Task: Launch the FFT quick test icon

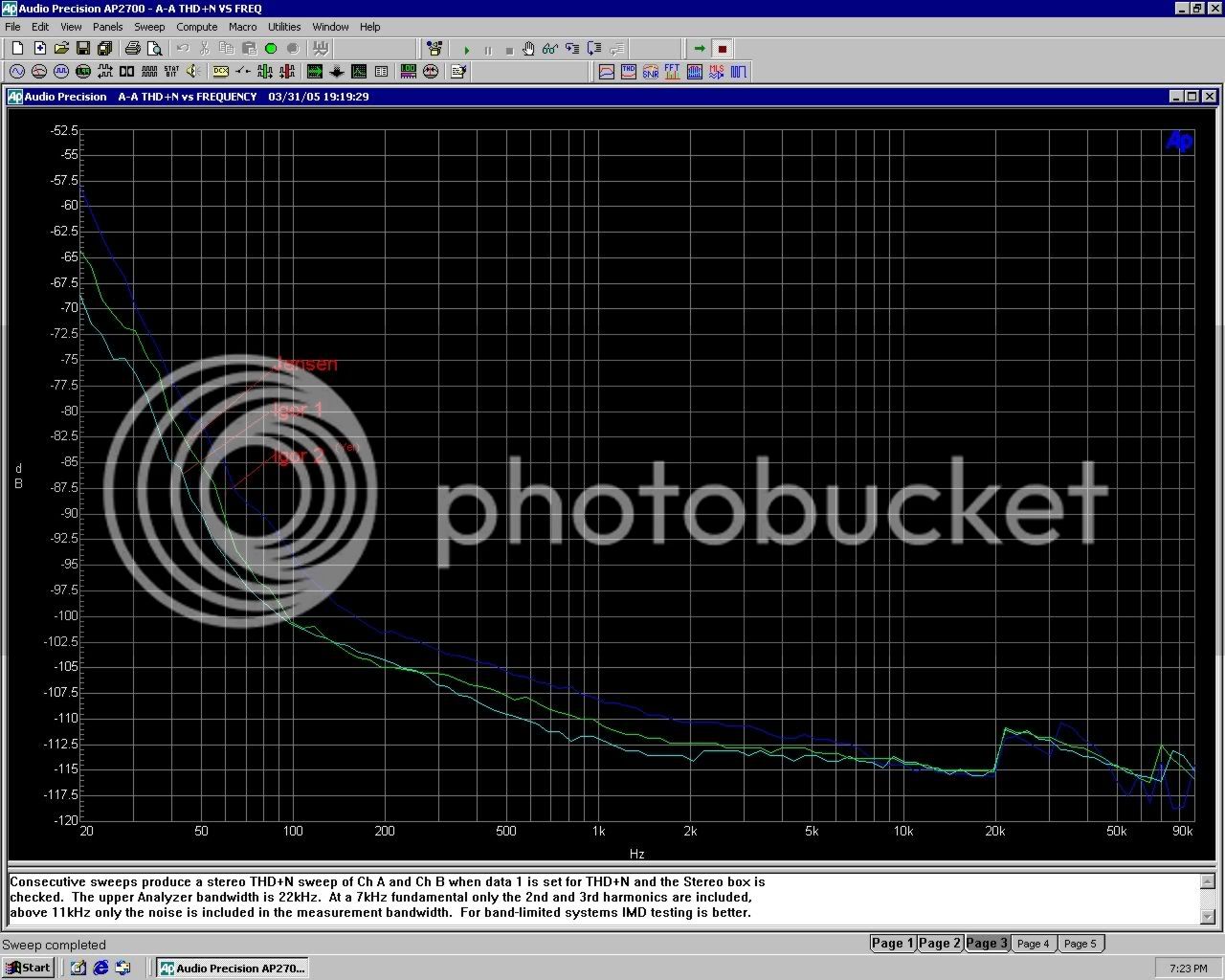Action: tap(673, 71)
